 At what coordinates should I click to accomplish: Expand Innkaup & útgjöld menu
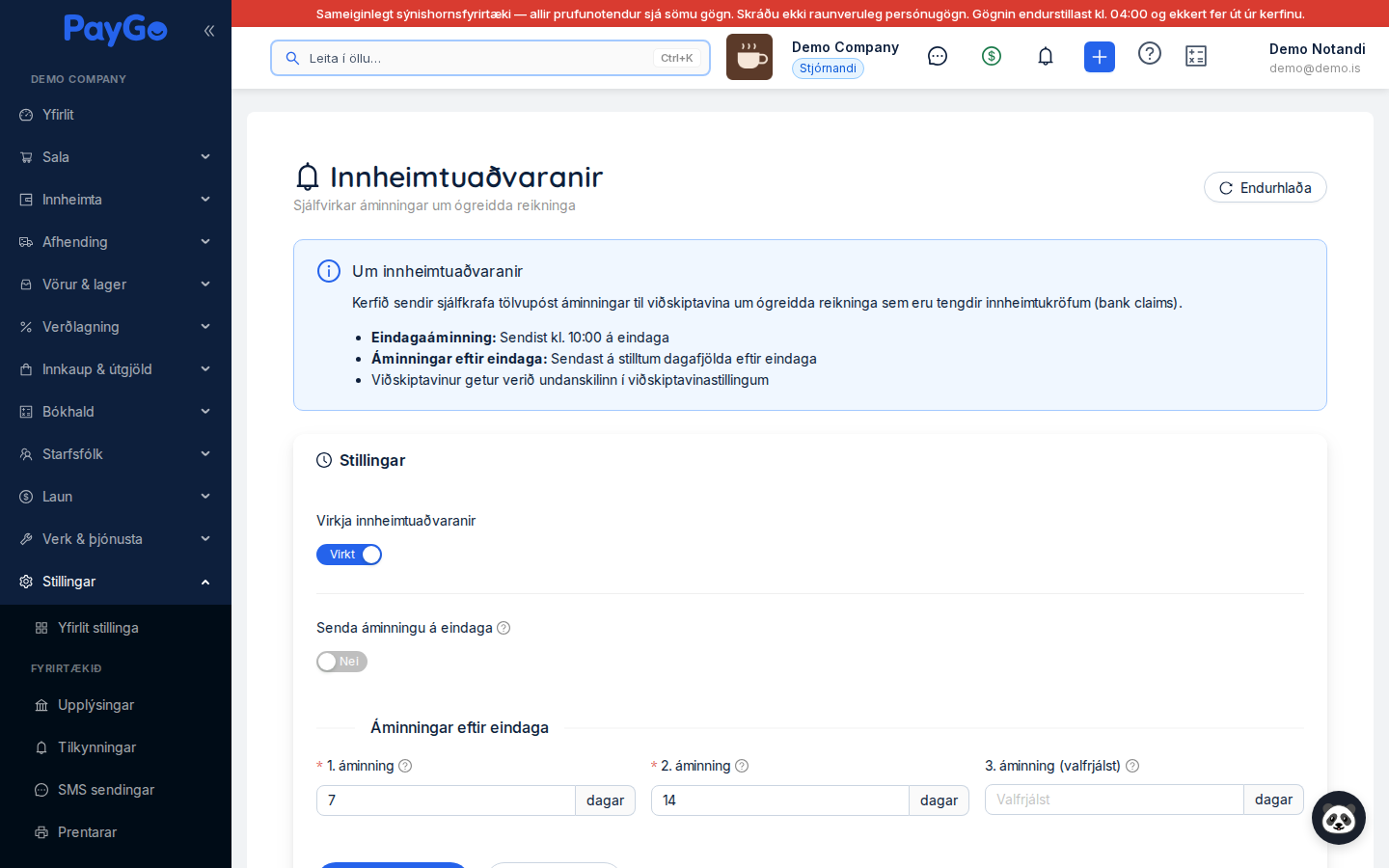coord(116,369)
